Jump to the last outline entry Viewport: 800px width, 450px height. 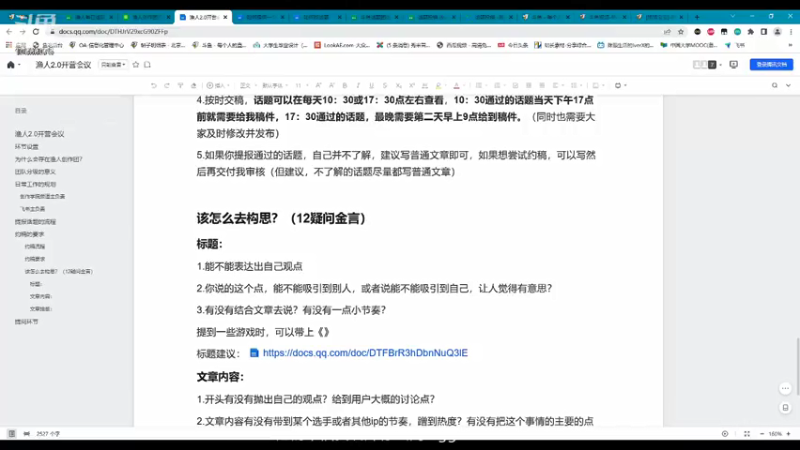(27, 322)
